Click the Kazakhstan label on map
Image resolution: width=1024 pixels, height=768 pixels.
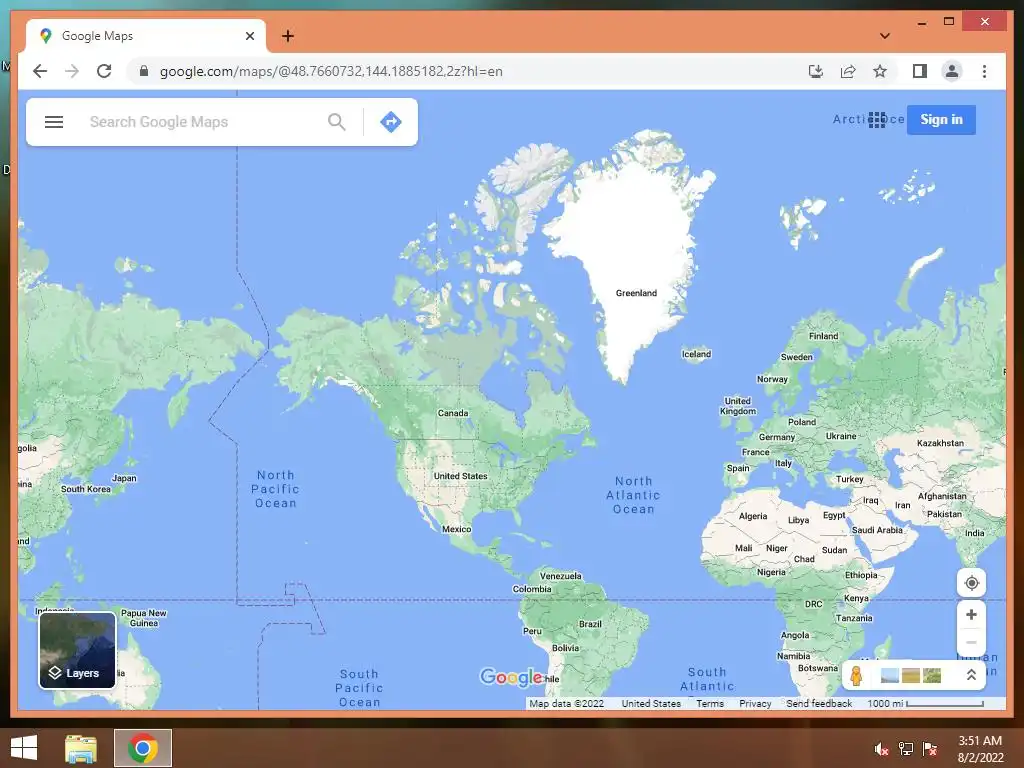(940, 443)
